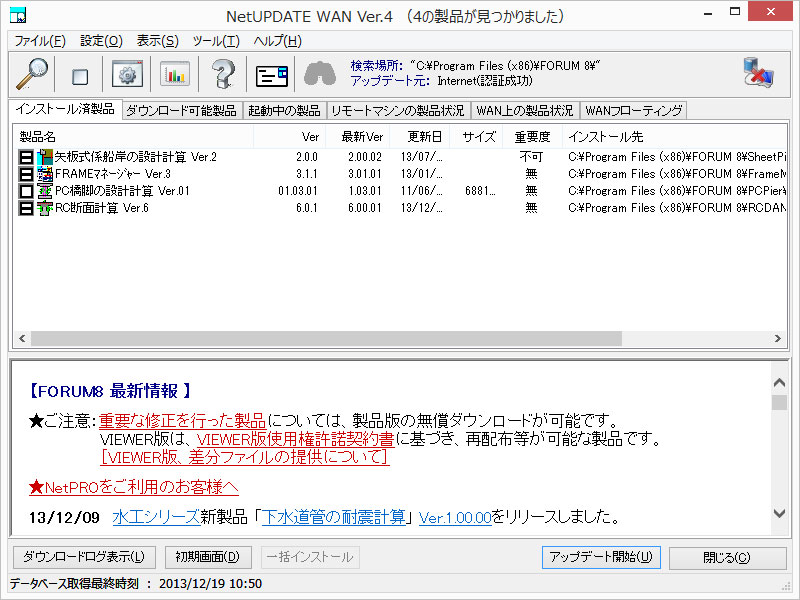Open the gear settings window icon
Viewport: 800px width, 600px height.
click(128, 75)
